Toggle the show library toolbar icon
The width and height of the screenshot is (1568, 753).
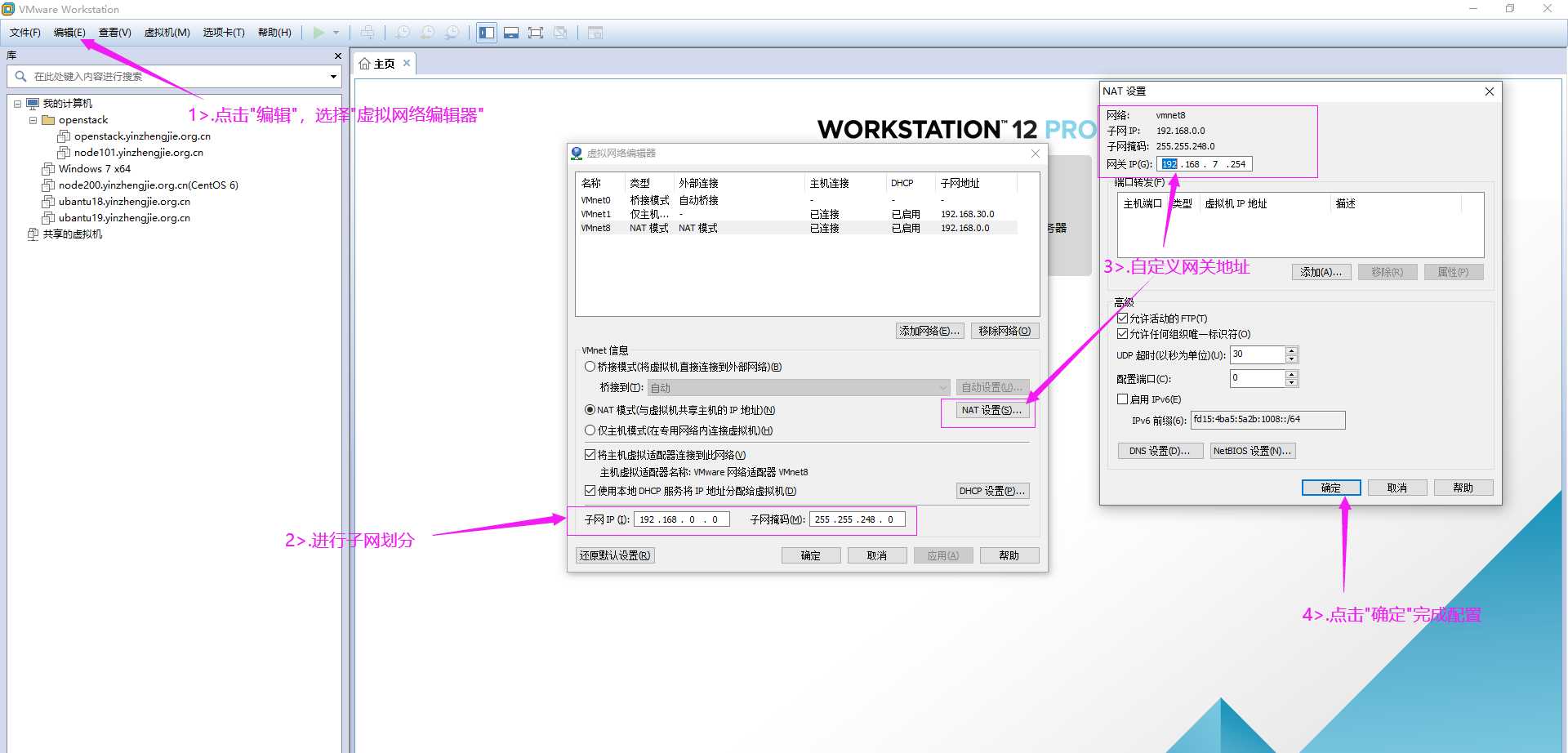click(487, 33)
